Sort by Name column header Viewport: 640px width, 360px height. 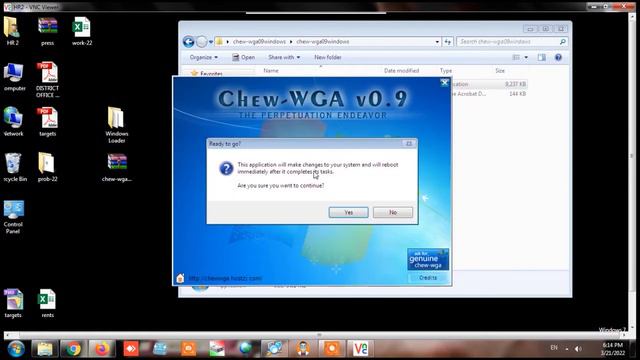[x=271, y=71]
